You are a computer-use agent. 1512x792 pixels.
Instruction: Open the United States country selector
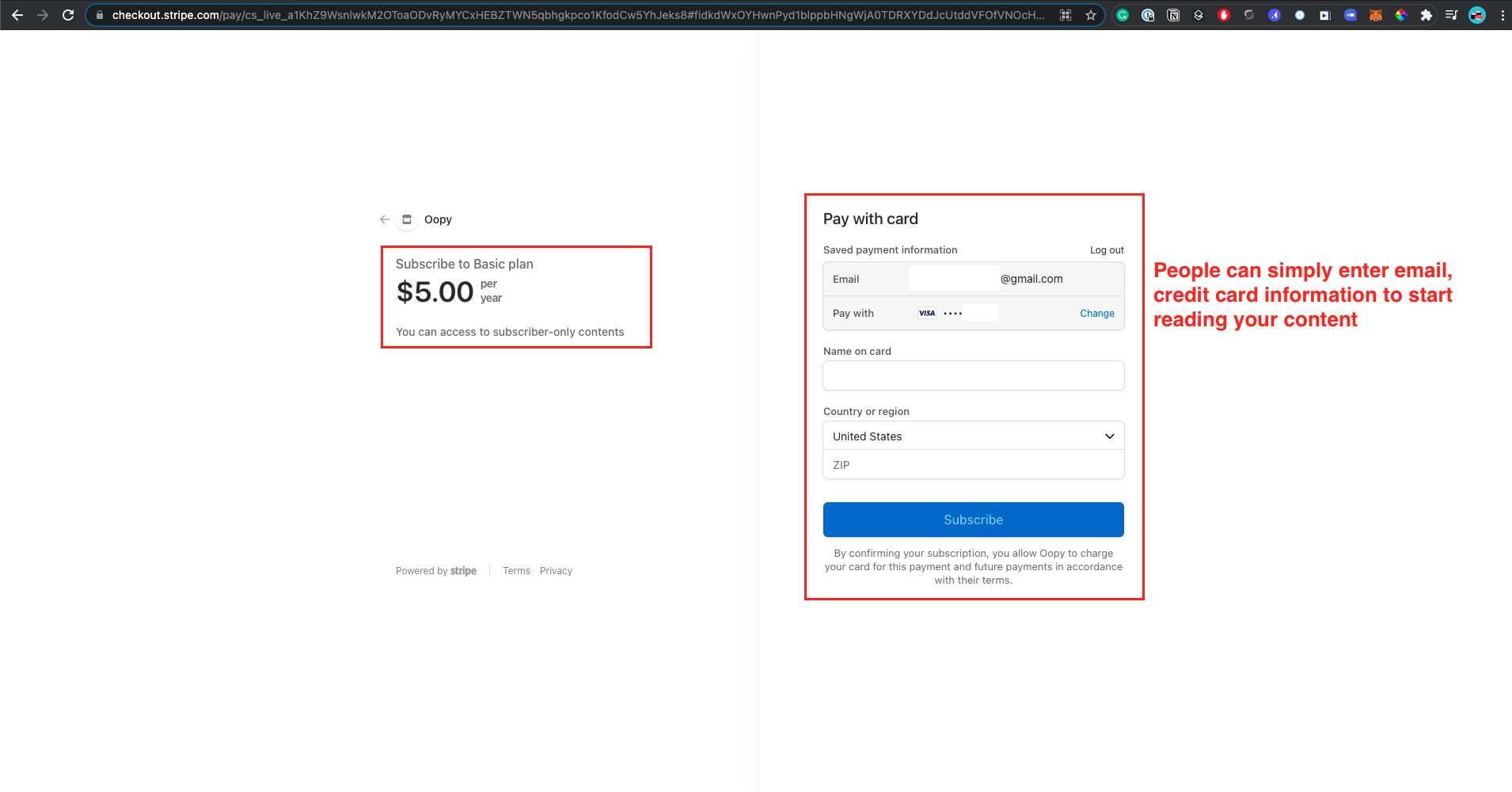pyautogui.click(x=974, y=436)
